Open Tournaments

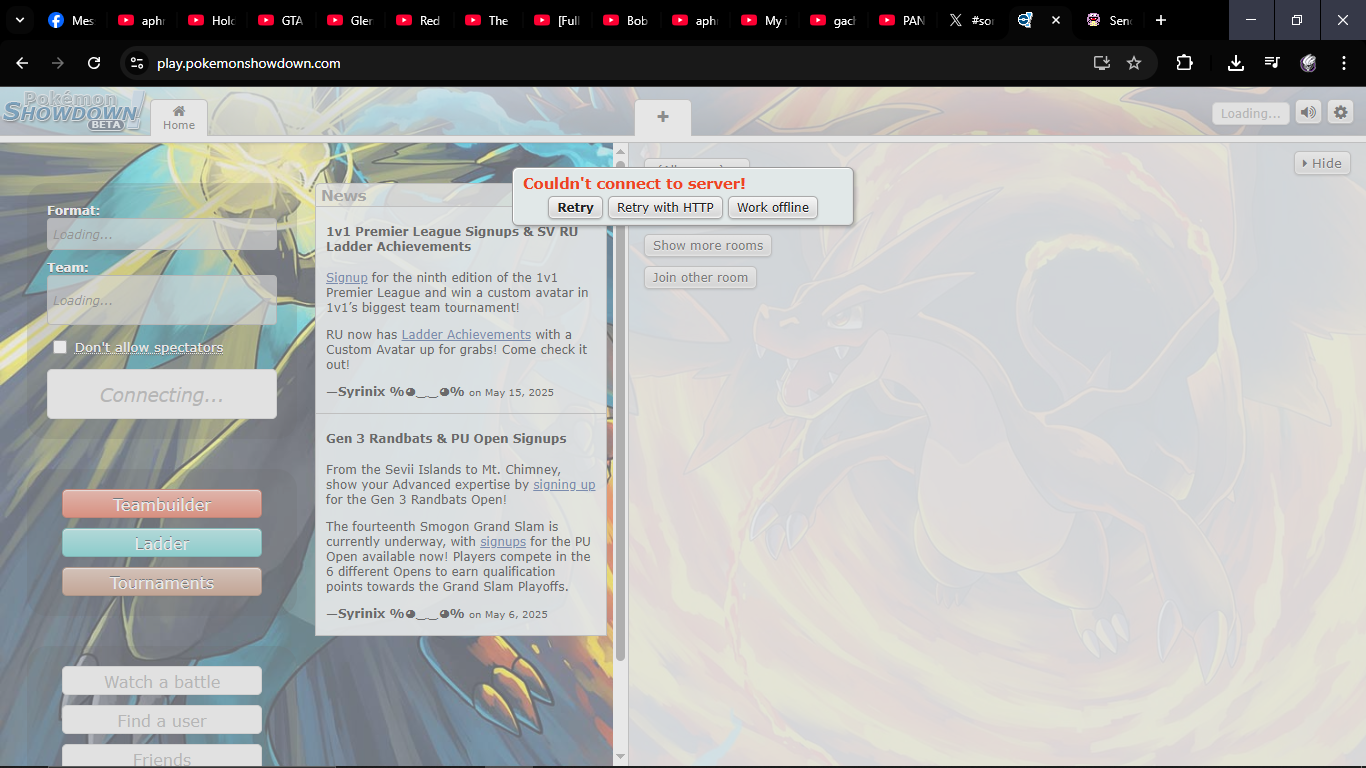click(x=162, y=582)
